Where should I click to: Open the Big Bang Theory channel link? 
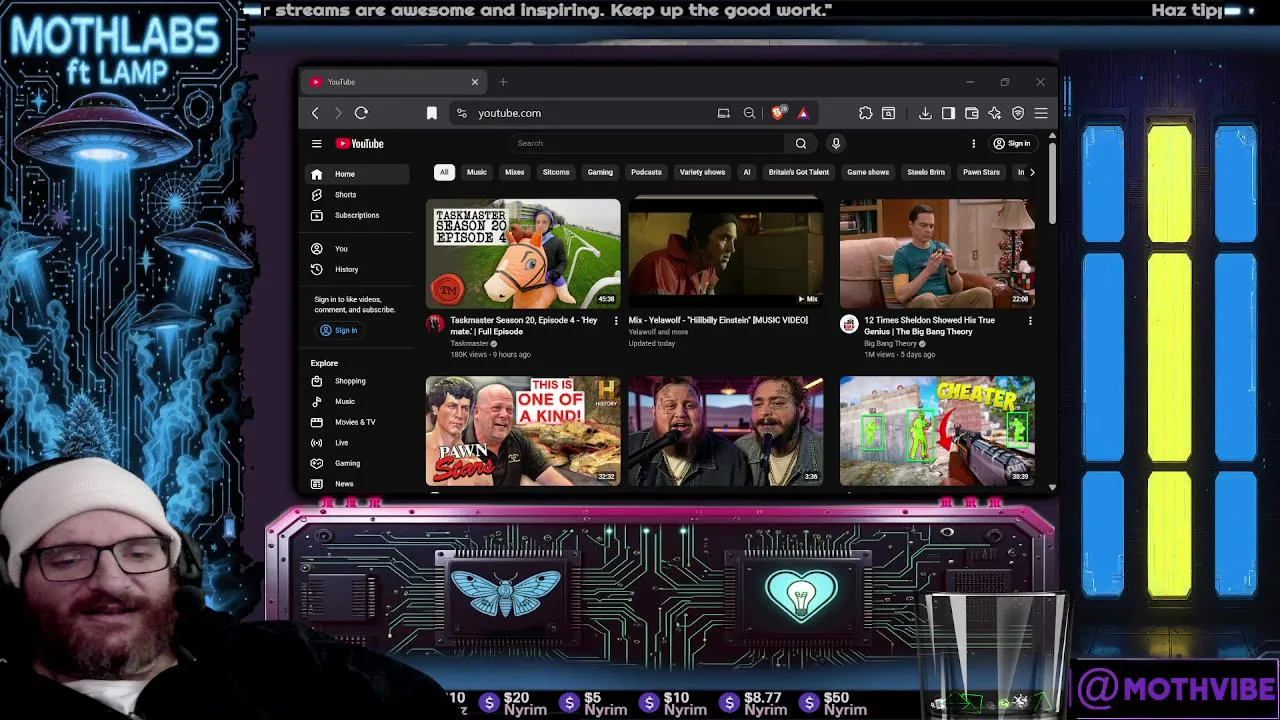click(x=890, y=343)
